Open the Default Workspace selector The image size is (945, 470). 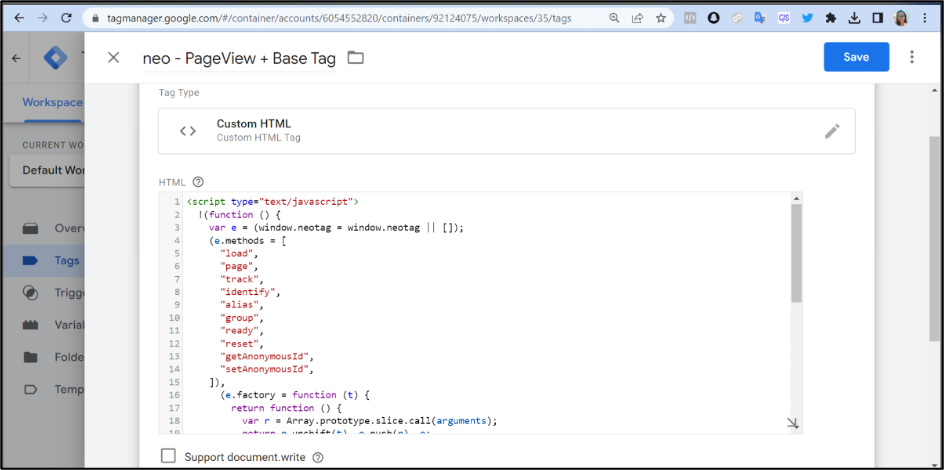pyautogui.click(x=47, y=171)
